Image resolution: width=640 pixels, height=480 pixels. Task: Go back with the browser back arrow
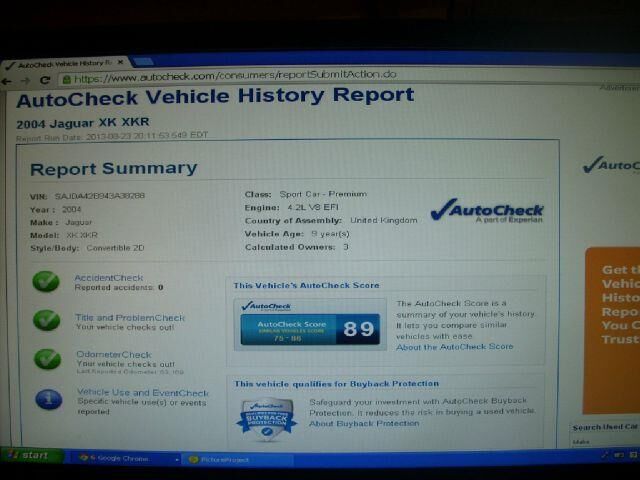tap(7, 82)
